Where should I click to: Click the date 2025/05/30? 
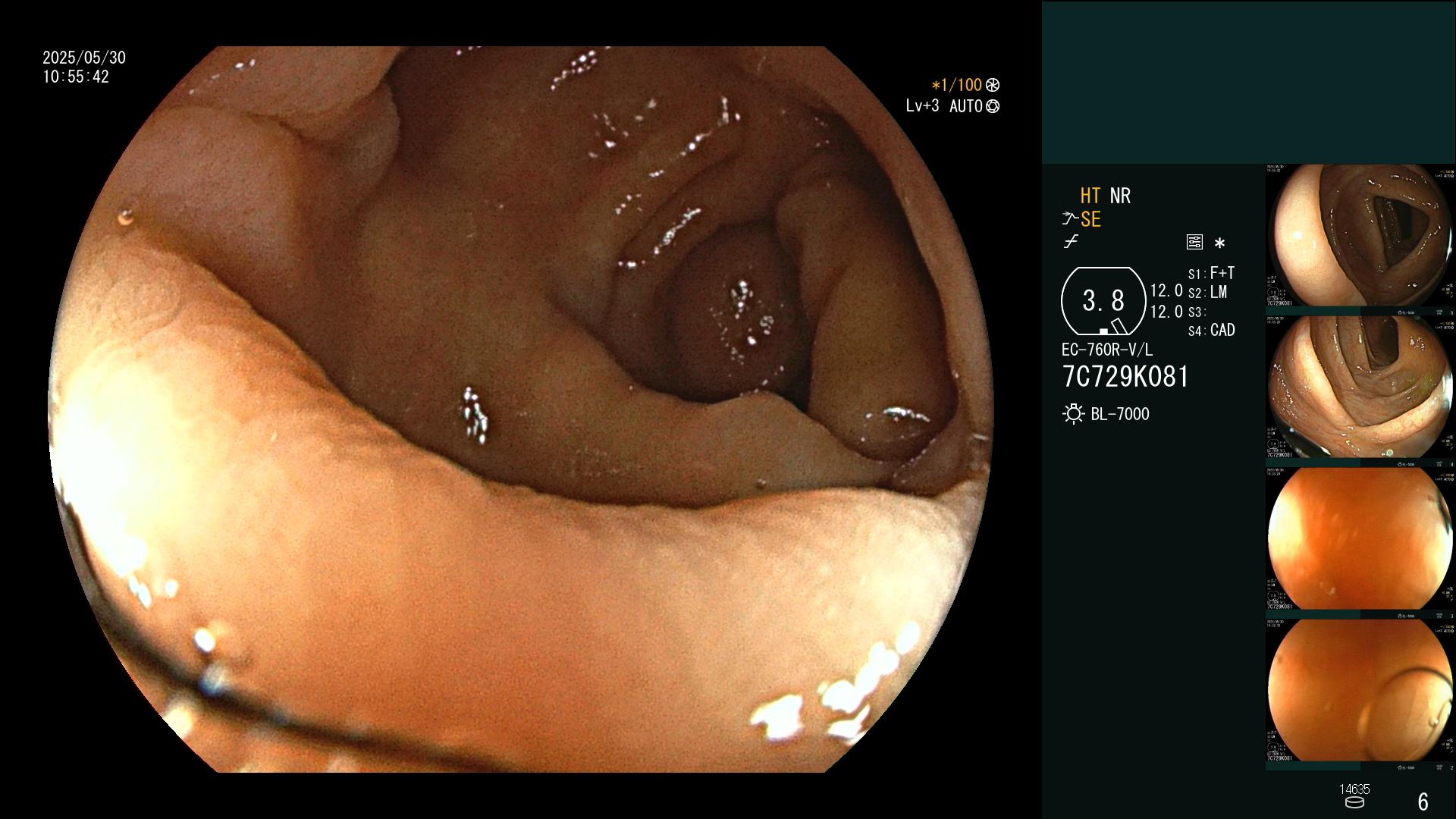click(84, 58)
